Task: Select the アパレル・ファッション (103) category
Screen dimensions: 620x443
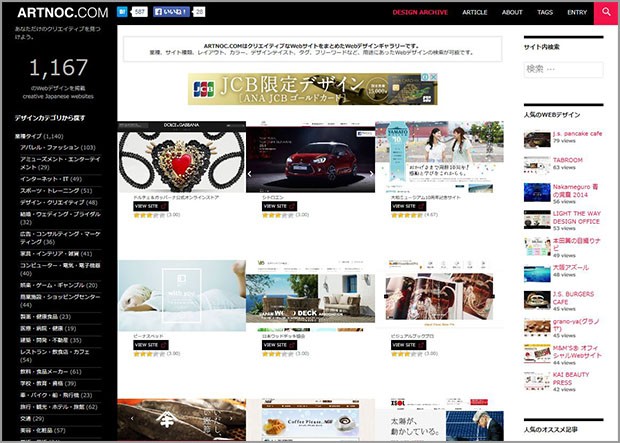Action: coord(58,148)
